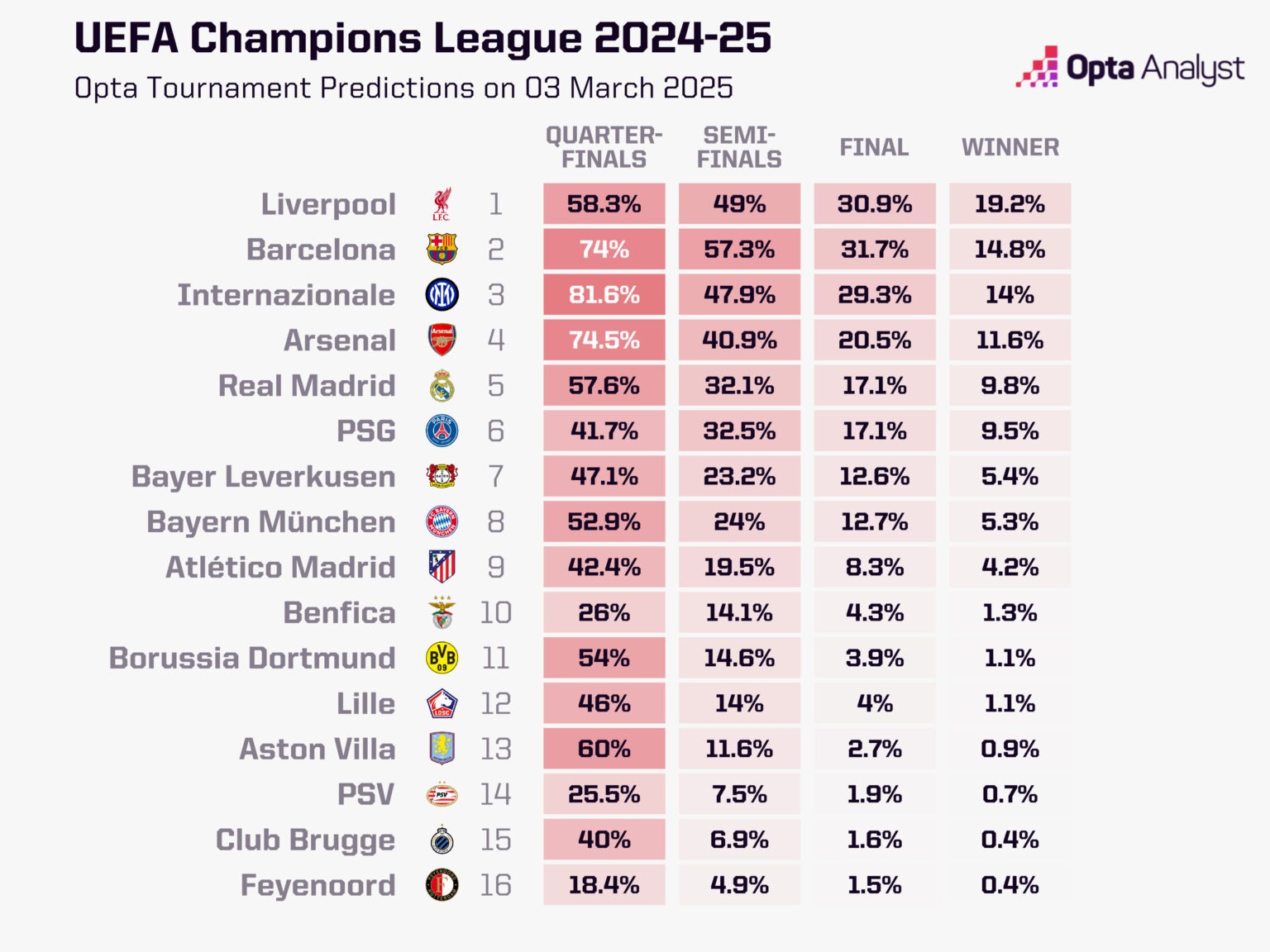
Task: Click the Opta Analyst logo
Action: [x=1130, y=68]
